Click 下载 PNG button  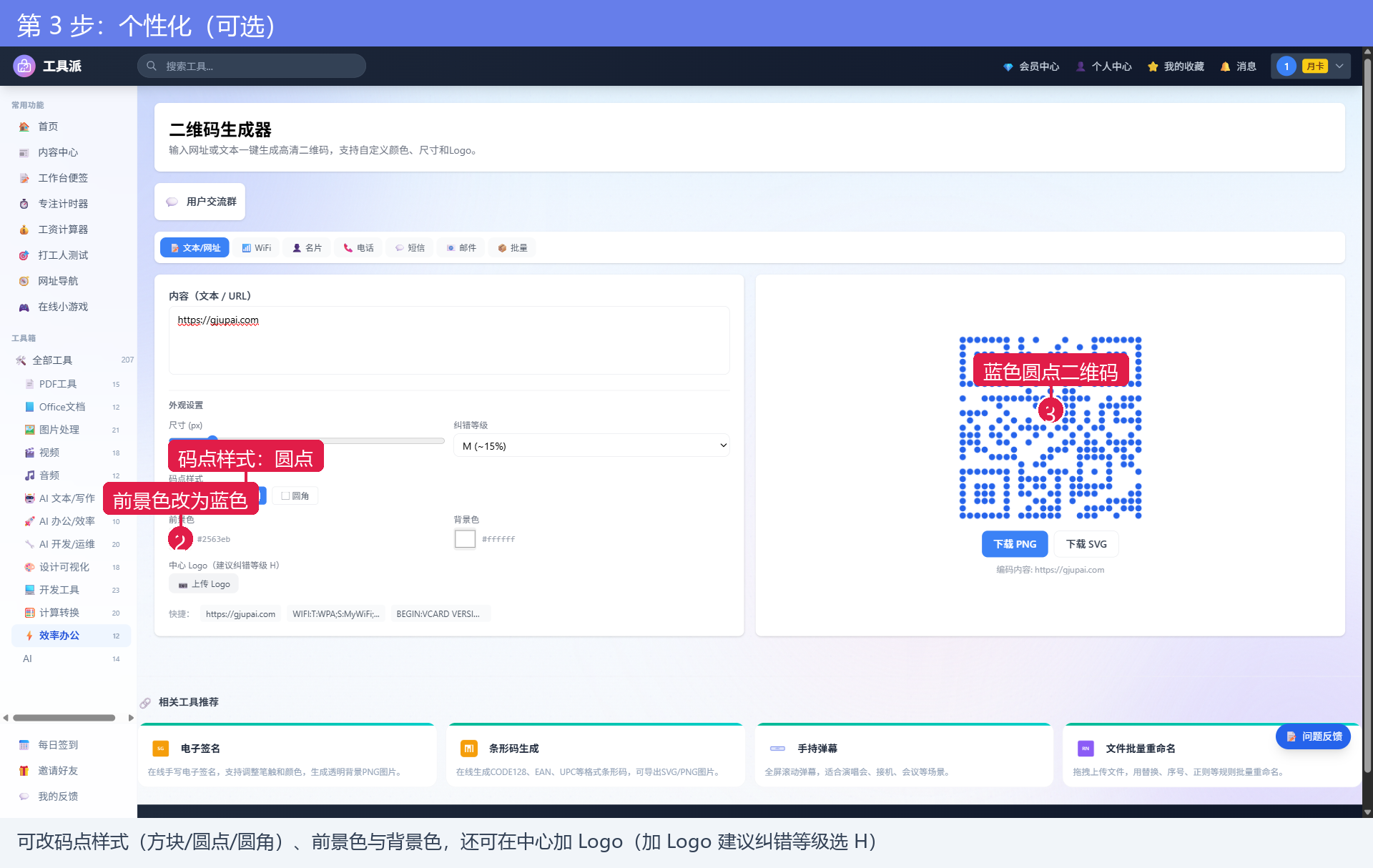point(1015,544)
